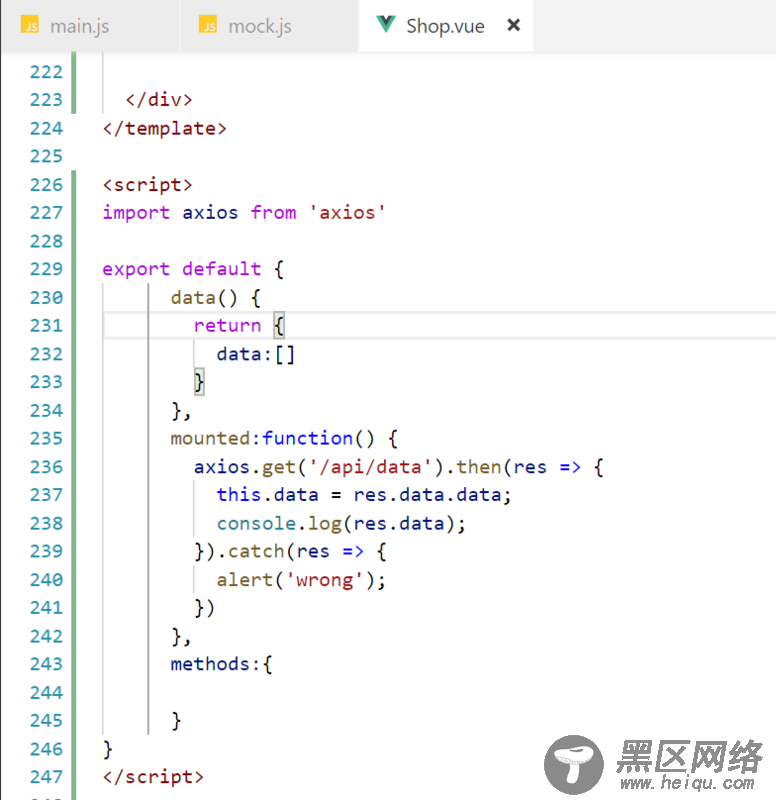This screenshot has width=776, height=800.
Task: Click the 'export' keyword
Action: [x=136, y=269]
